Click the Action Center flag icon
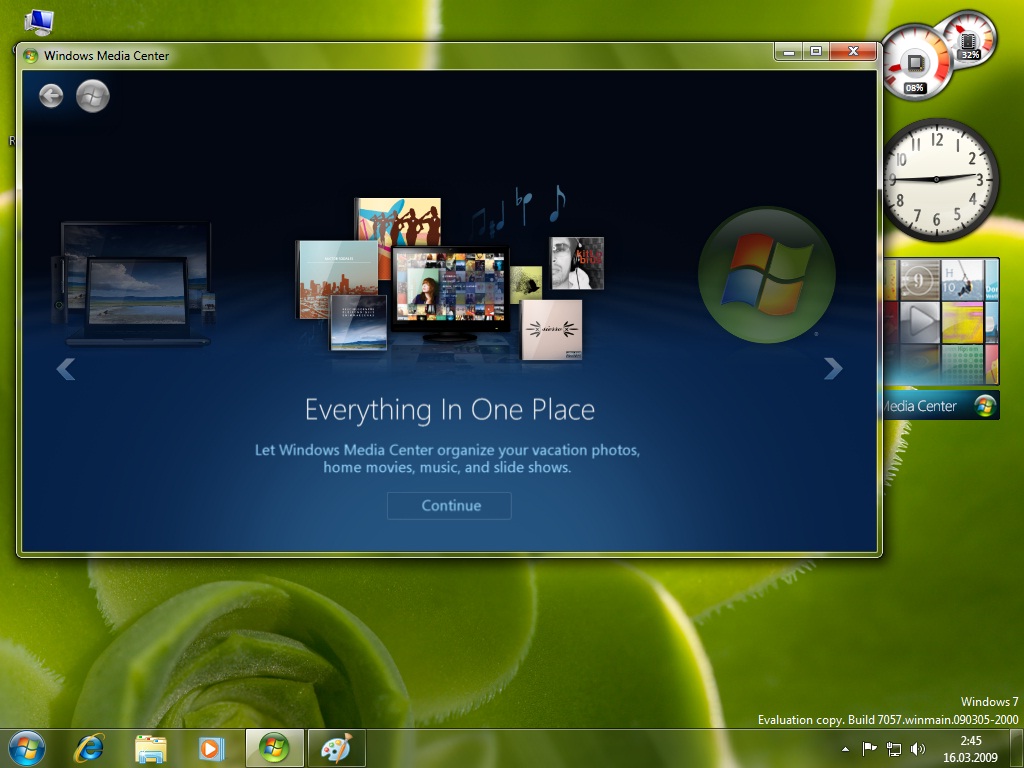Viewport: 1024px width, 768px height. click(869, 749)
